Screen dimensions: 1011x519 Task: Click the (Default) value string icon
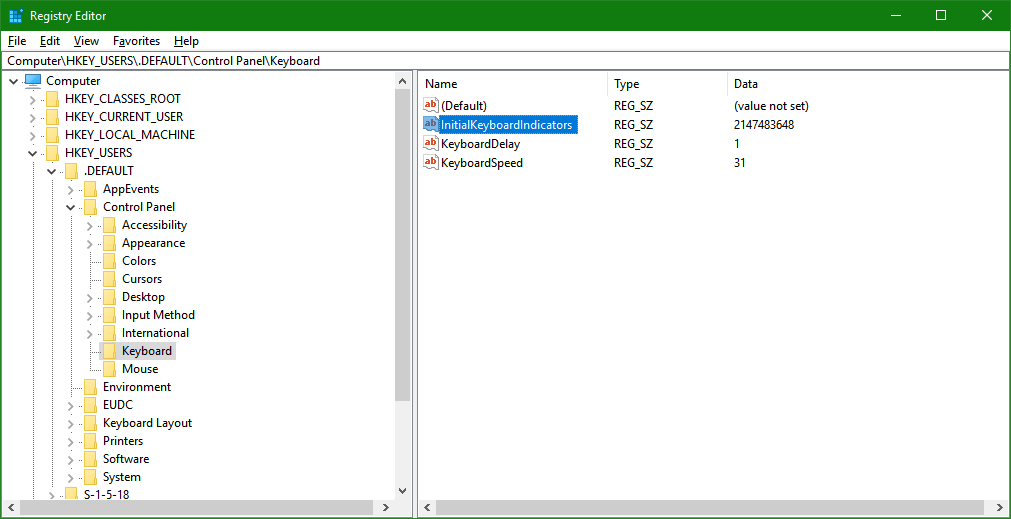[431, 105]
